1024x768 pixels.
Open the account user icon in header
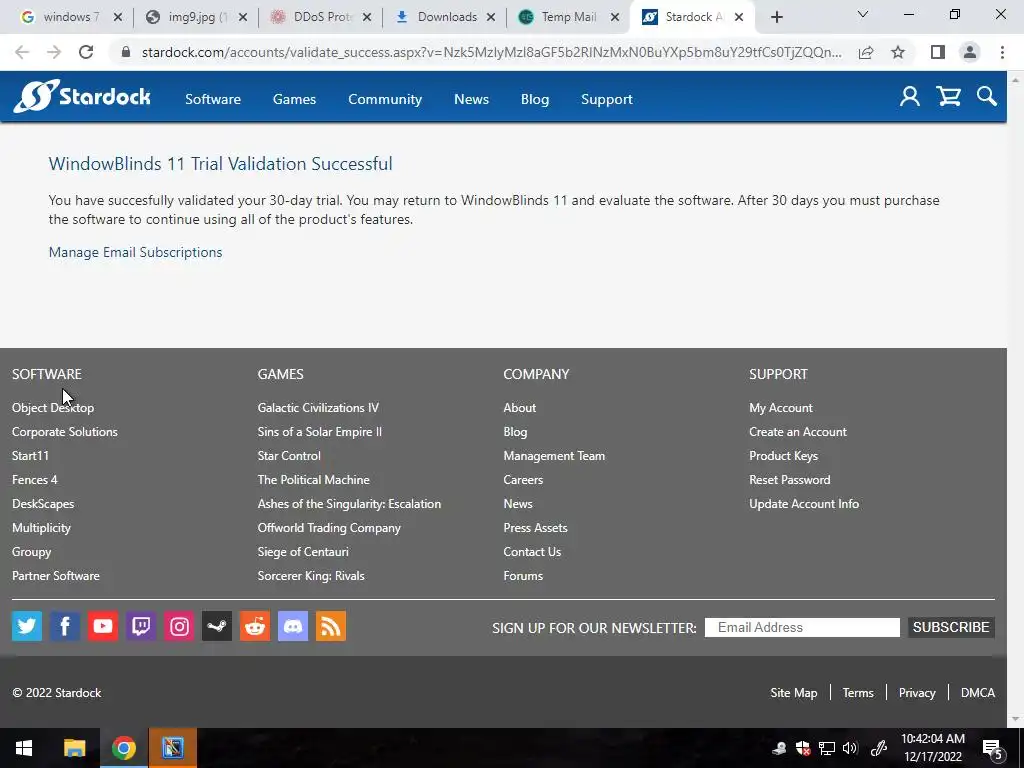[x=910, y=97]
